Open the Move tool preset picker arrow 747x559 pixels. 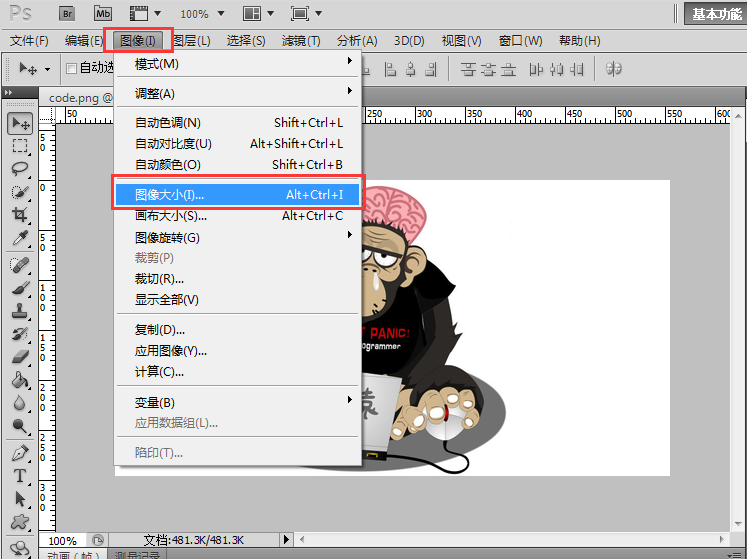click(x=47, y=70)
